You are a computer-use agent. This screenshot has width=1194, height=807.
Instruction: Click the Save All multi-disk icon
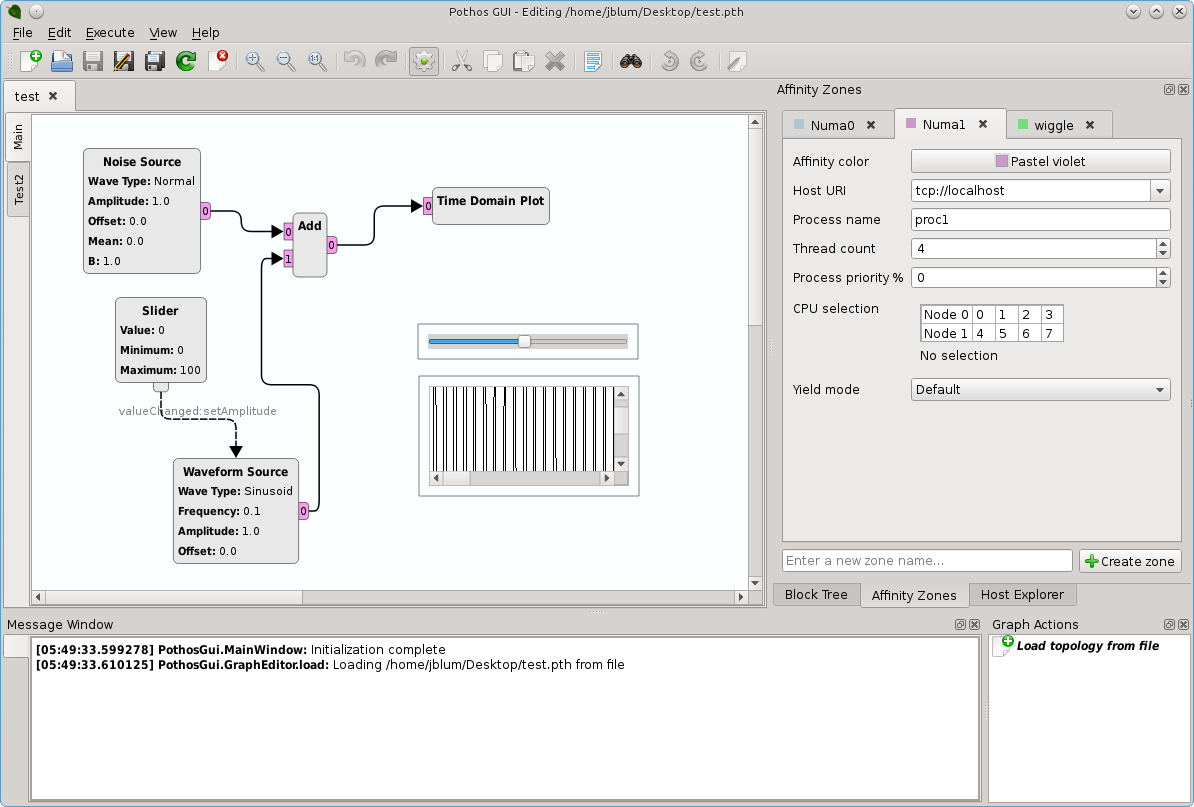(x=155, y=61)
